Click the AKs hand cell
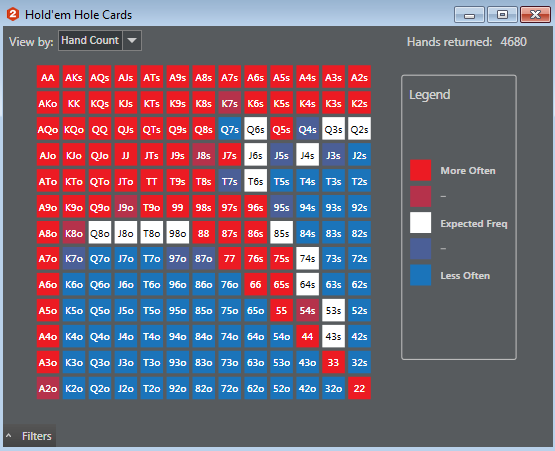This screenshot has height=451, width=555. pos(74,77)
